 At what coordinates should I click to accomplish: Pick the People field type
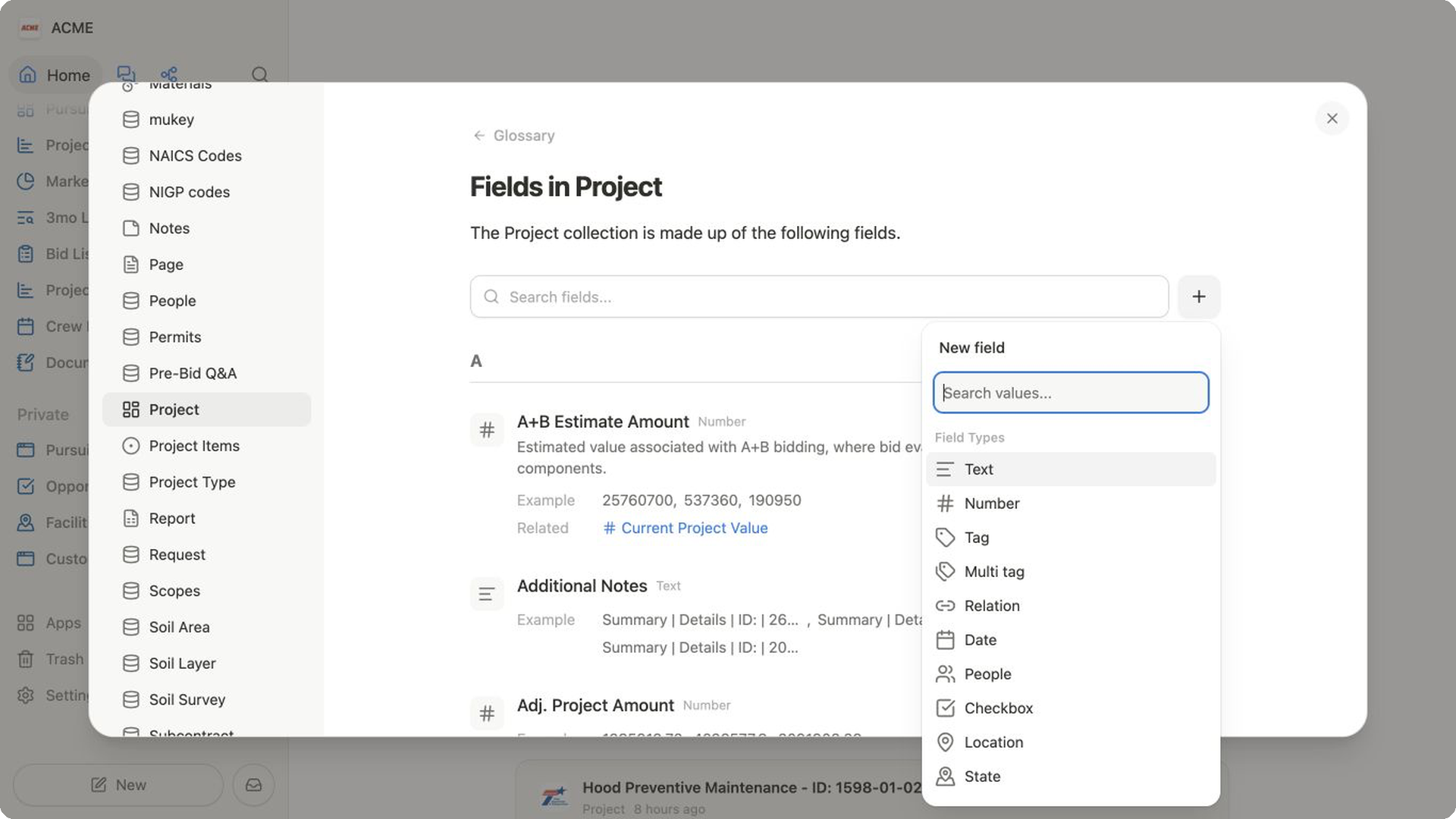[1070, 674]
